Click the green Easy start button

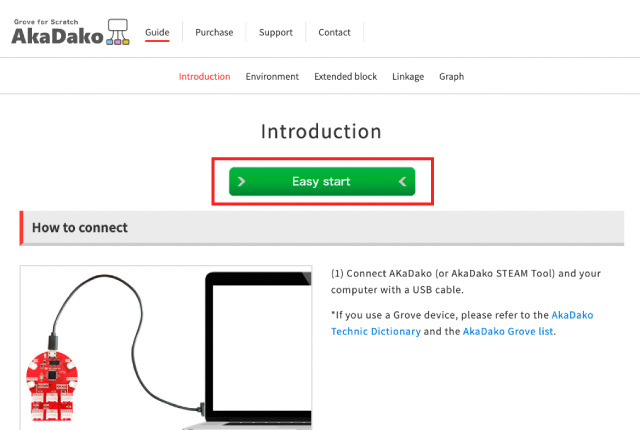(x=322, y=182)
